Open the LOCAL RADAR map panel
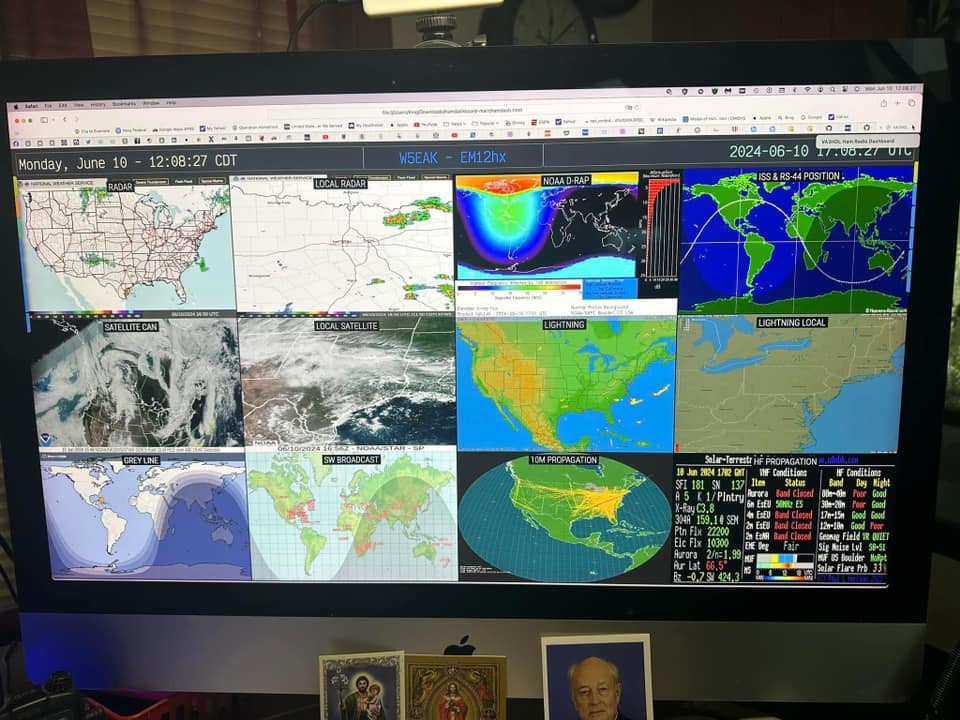Image resolution: width=960 pixels, height=720 pixels. pos(342,247)
